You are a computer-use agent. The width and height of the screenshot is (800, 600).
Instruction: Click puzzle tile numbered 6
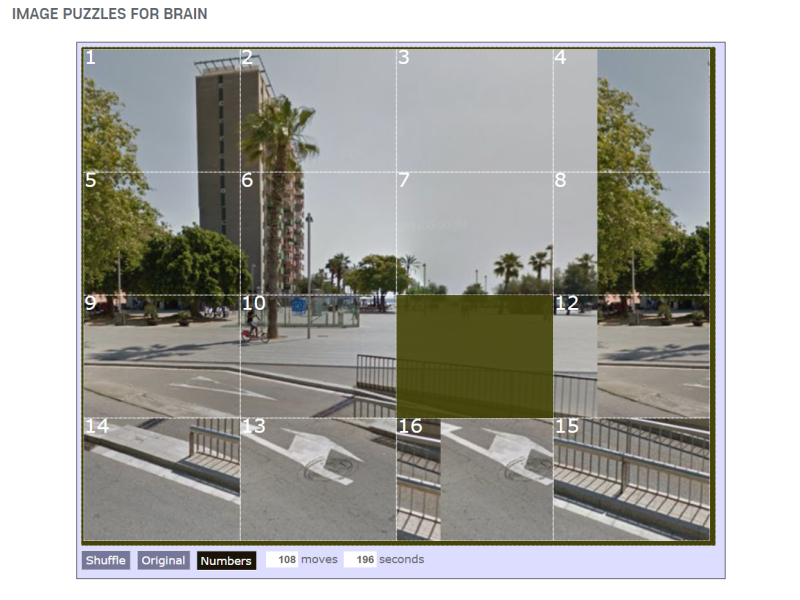318,232
